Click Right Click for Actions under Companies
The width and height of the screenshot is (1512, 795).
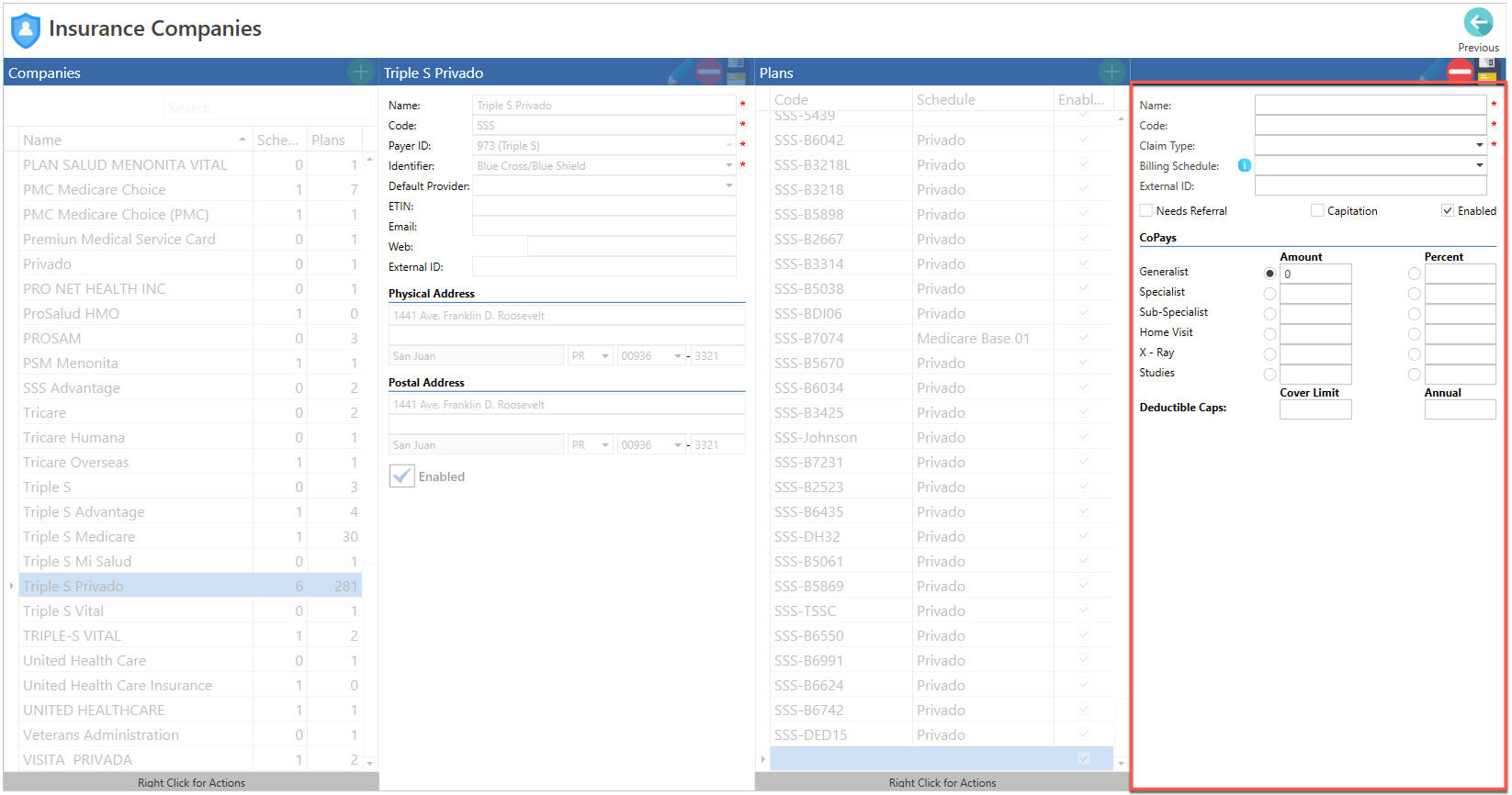point(191,782)
